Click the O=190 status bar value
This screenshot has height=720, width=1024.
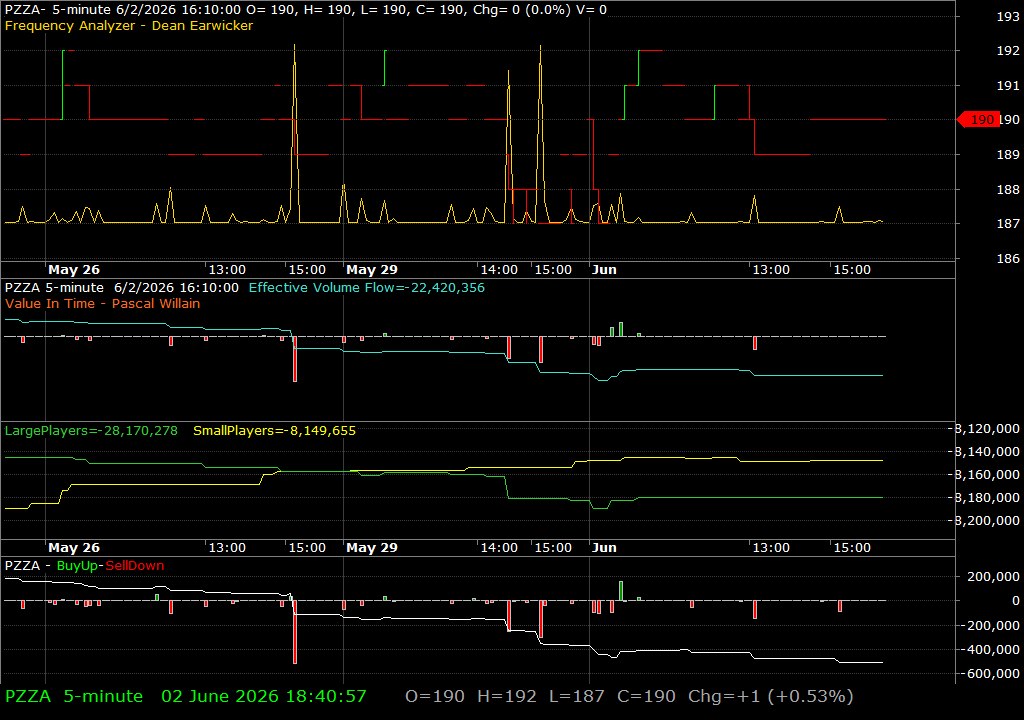(x=435, y=696)
